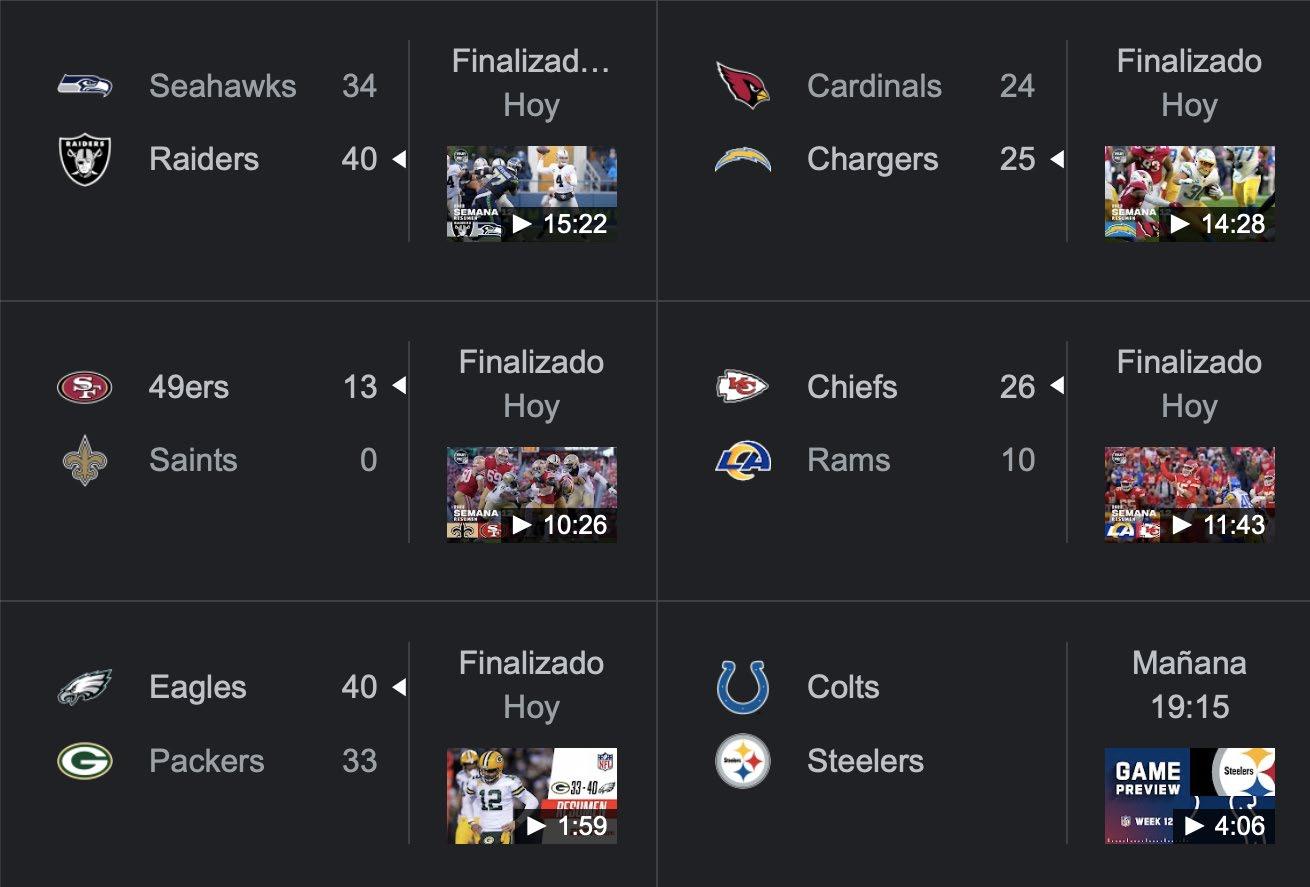Select the Saints fleur-de-lis logo
Image resolution: width=1310 pixels, height=887 pixels.
click(x=85, y=460)
